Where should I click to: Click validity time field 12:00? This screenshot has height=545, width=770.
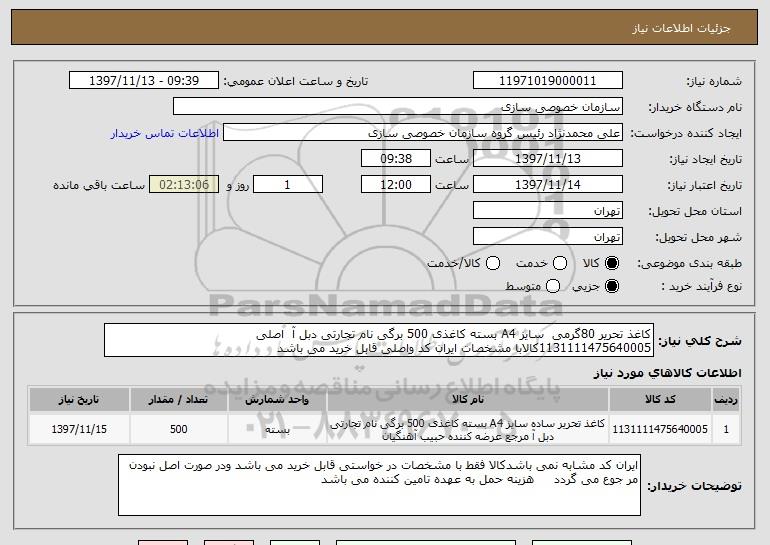coord(396,185)
